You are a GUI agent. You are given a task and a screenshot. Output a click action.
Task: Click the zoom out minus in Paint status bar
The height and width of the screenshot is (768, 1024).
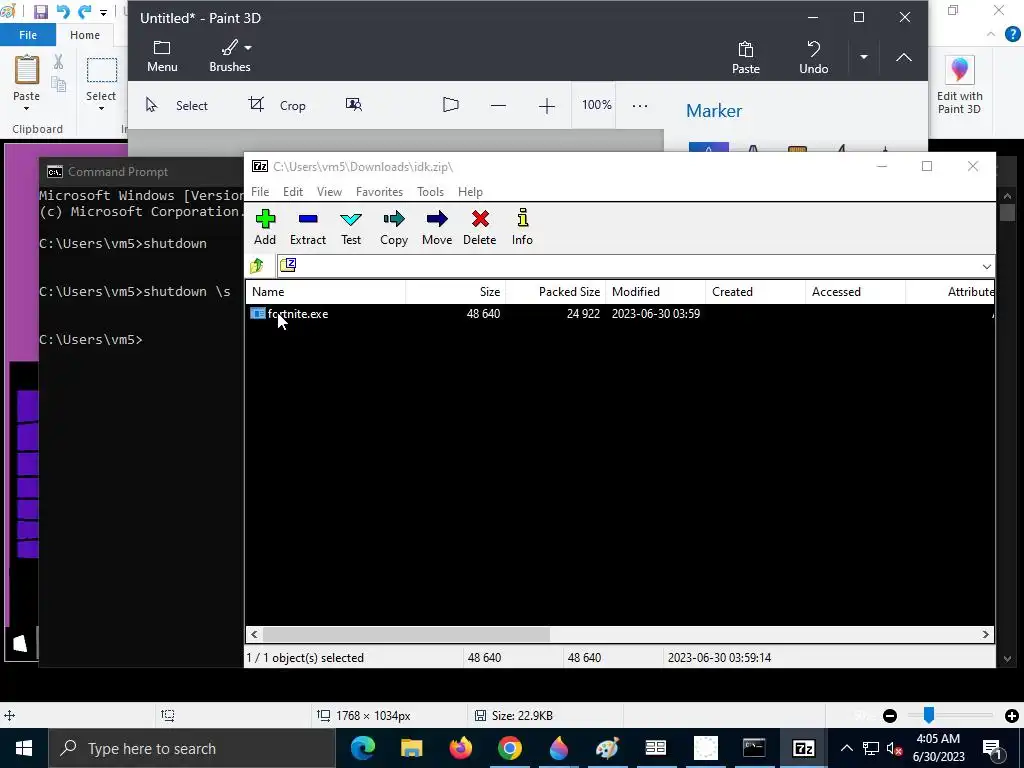click(889, 716)
